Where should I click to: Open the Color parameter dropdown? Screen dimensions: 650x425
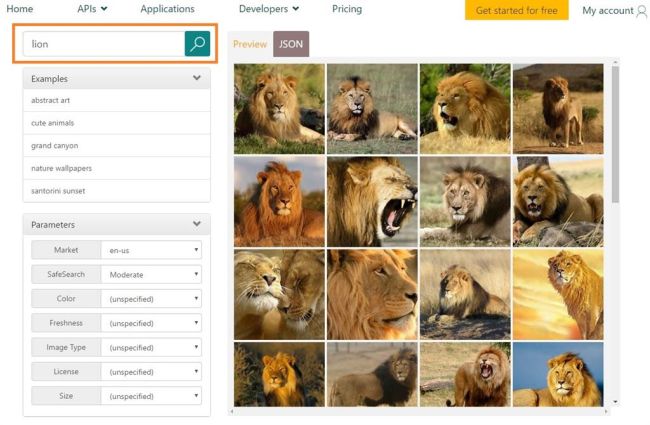tap(151, 299)
